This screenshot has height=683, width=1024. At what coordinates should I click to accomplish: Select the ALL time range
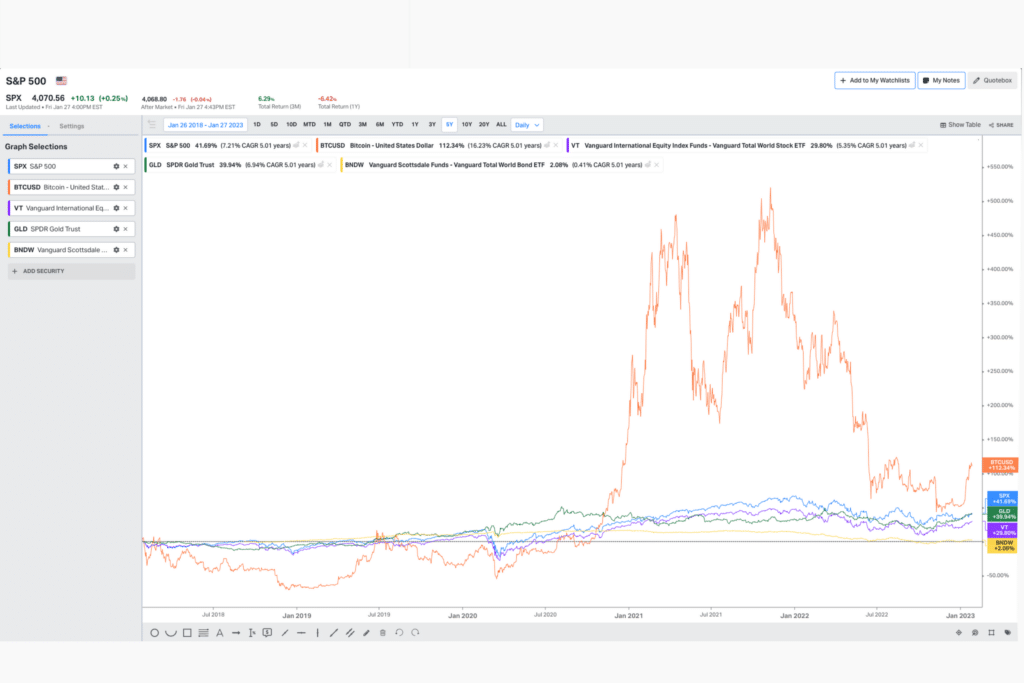[x=501, y=125]
